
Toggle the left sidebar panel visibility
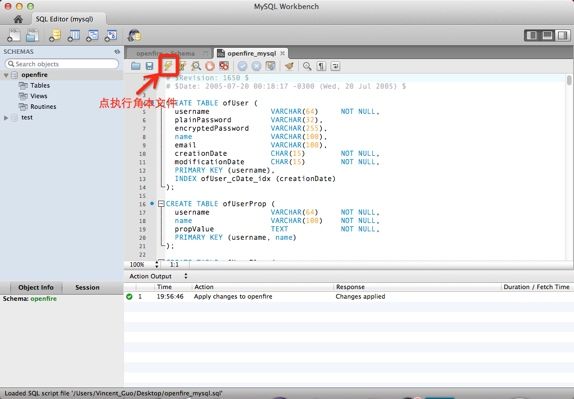tap(532, 35)
